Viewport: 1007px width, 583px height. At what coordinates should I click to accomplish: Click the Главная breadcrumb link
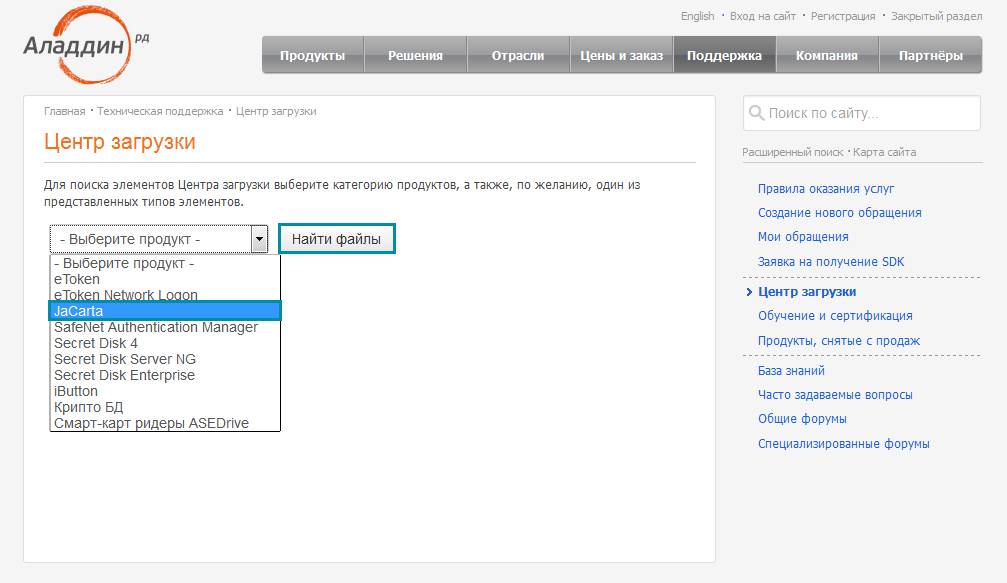tap(64, 111)
